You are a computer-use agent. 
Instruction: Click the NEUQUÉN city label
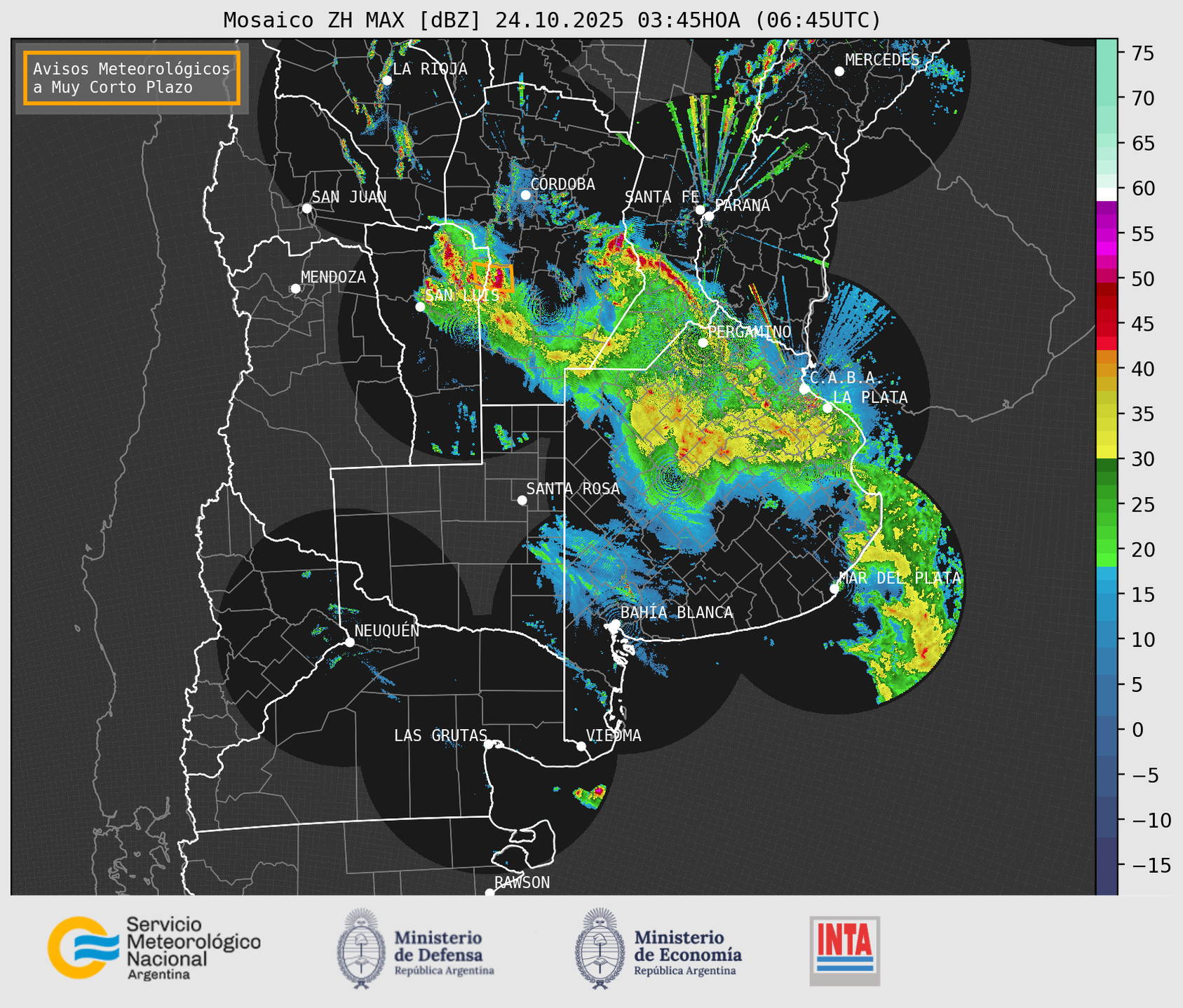click(x=387, y=631)
